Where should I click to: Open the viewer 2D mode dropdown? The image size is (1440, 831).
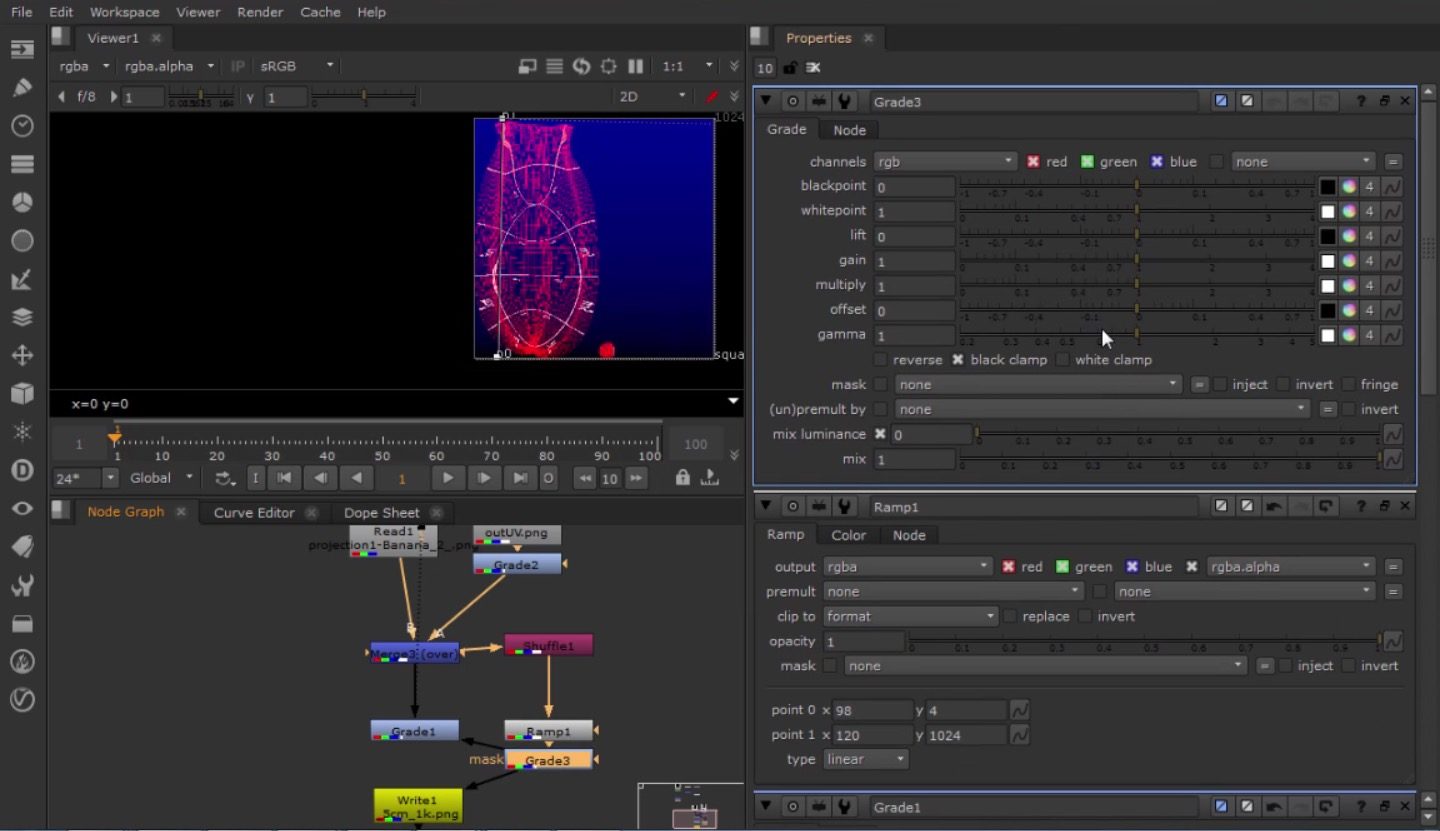tap(653, 96)
